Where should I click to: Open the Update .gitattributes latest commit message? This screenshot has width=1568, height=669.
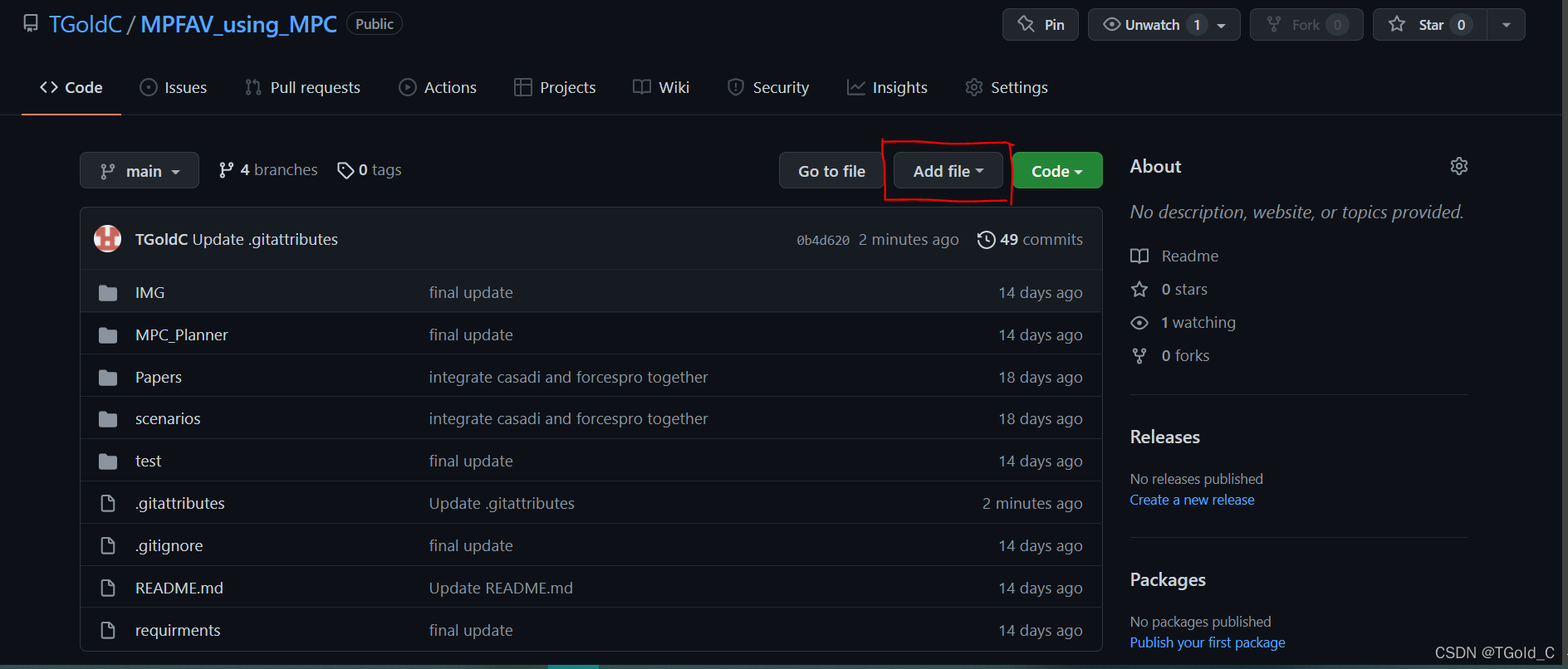point(266,239)
